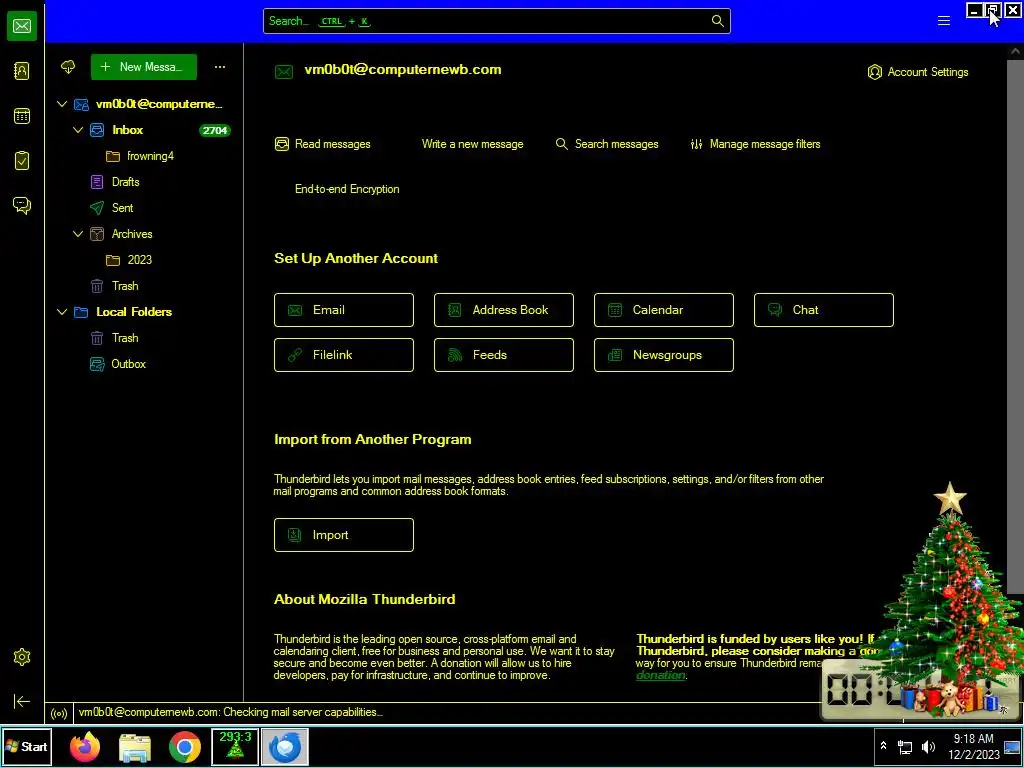Image resolution: width=1024 pixels, height=768 pixels.
Task: Launch Firefox from the taskbar
Action: pyautogui.click(x=85, y=746)
